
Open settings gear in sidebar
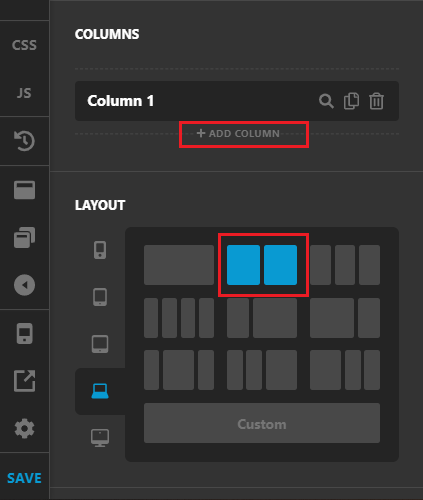pyautogui.click(x=24, y=429)
